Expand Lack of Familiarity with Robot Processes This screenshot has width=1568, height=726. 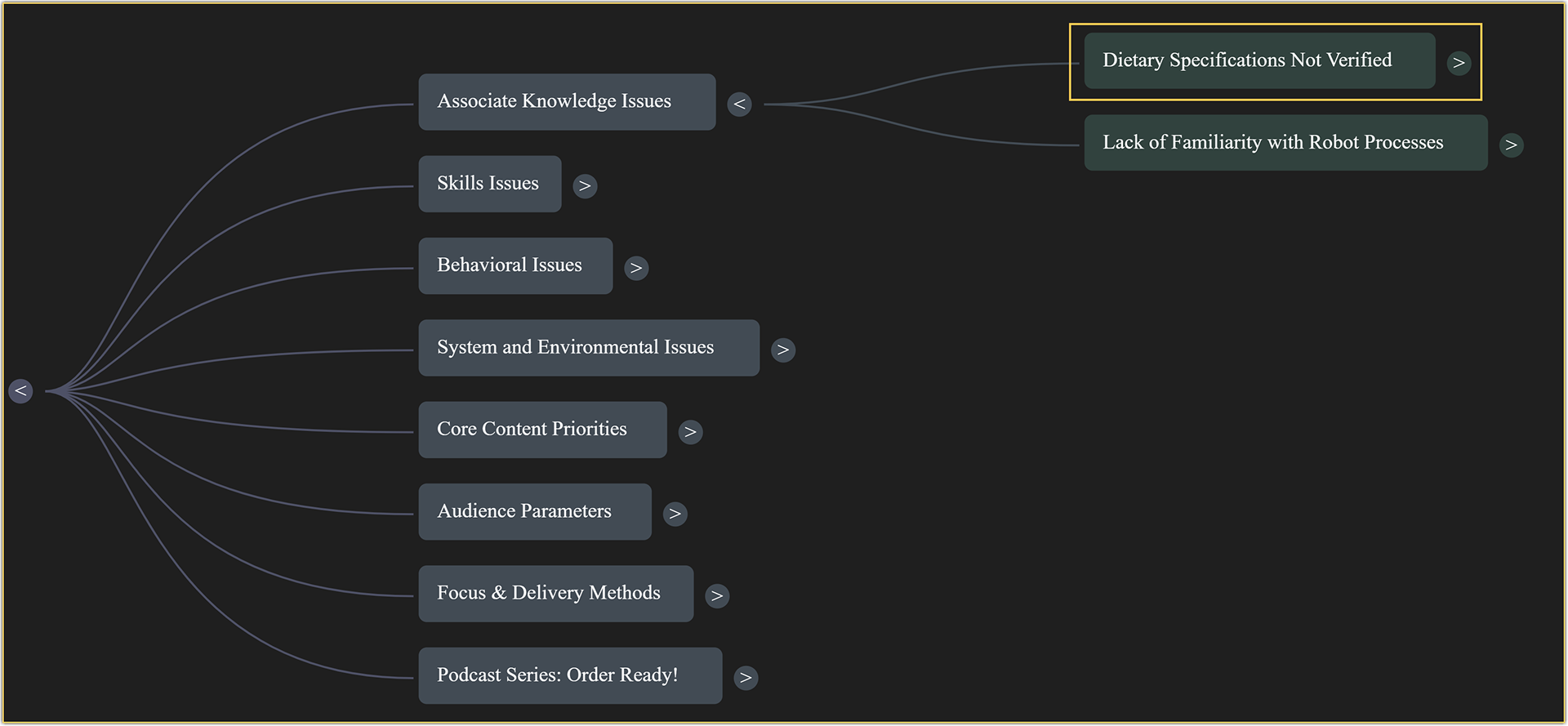pyautogui.click(x=1511, y=145)
